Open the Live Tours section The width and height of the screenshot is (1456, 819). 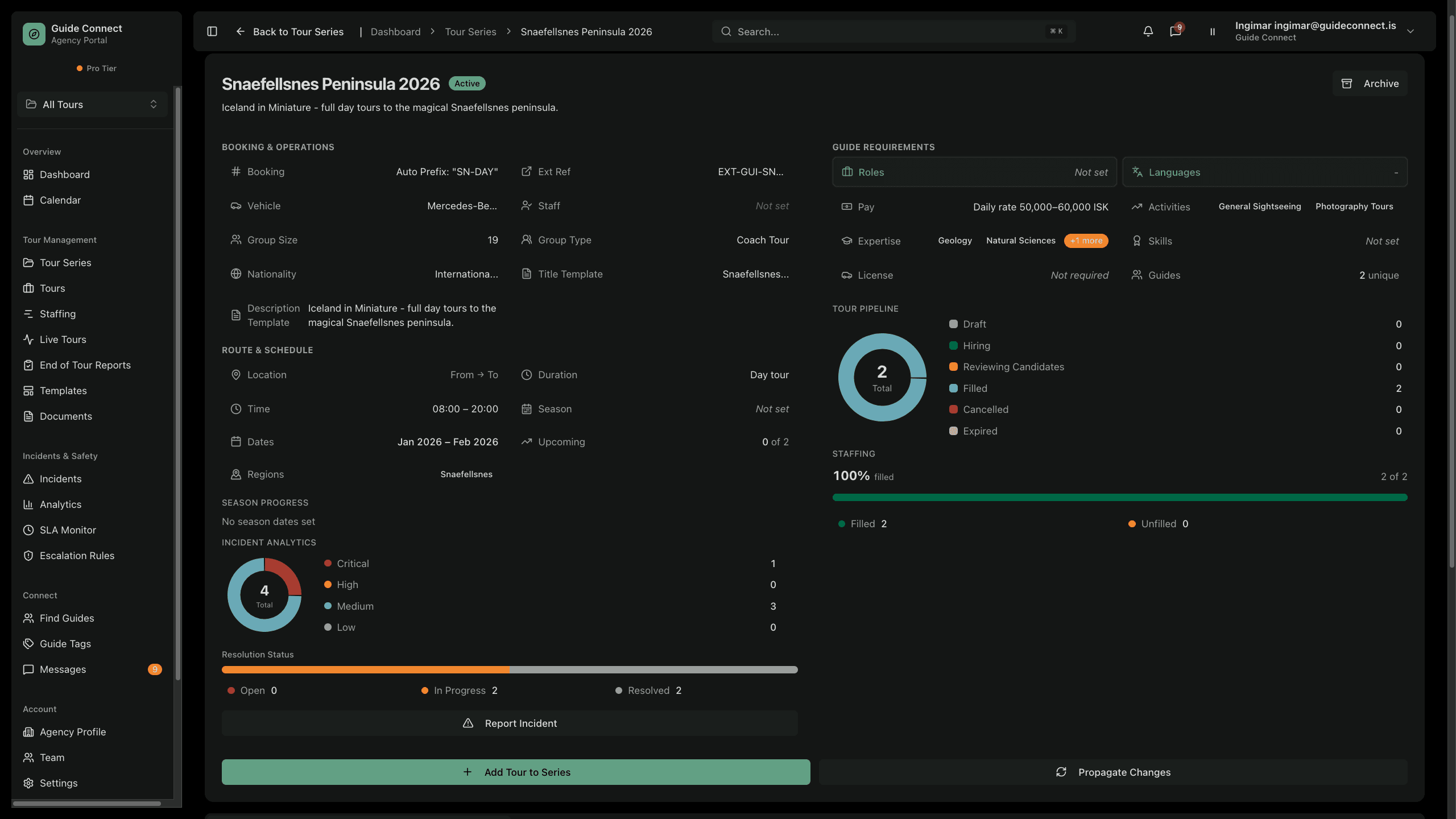click(x=63, y=339)
